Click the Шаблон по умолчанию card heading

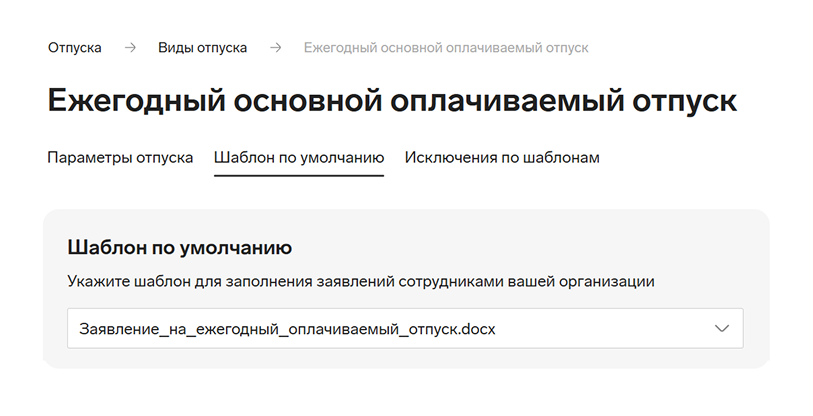coord(180,247)
